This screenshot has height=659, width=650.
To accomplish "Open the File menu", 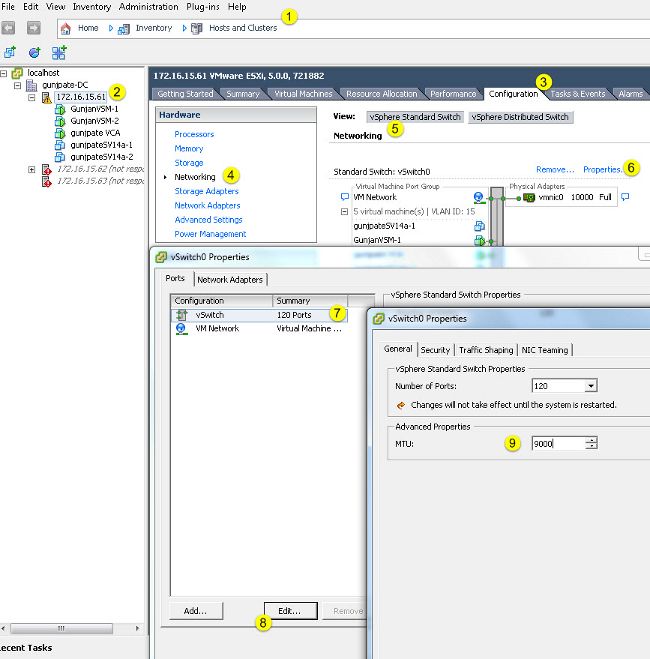I will (8, 7).
